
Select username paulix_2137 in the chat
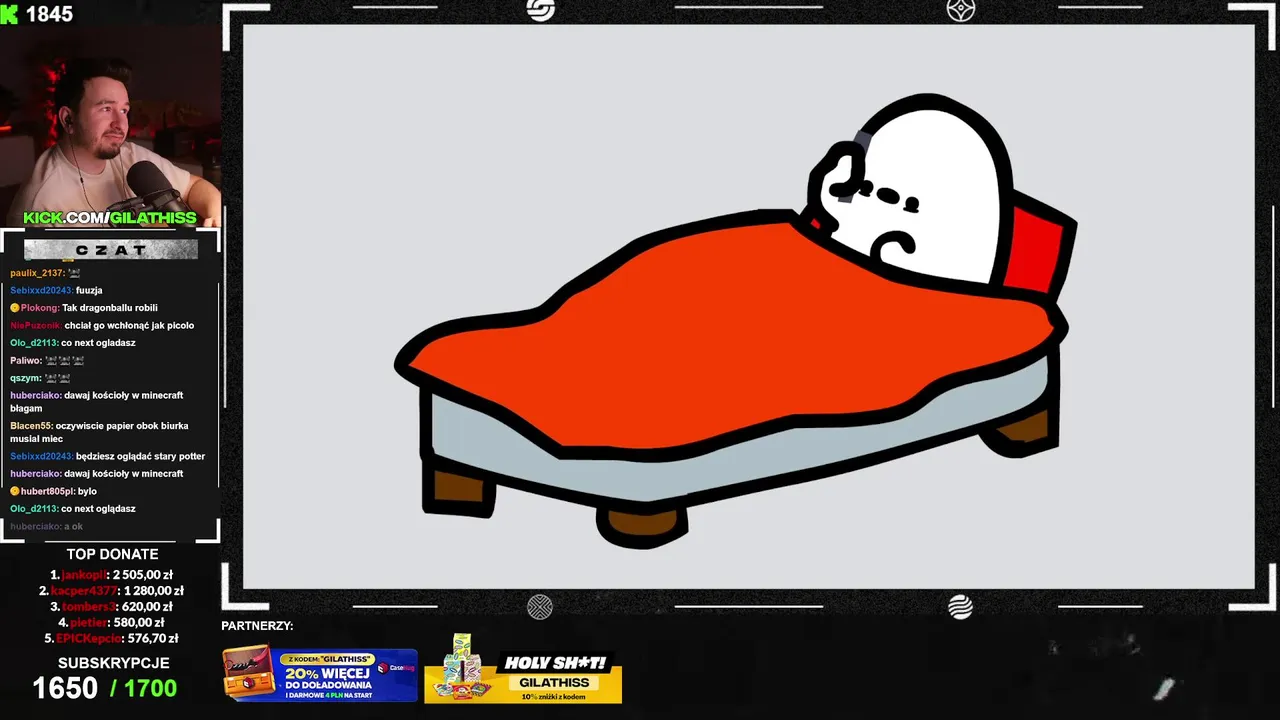click(37, 273)
